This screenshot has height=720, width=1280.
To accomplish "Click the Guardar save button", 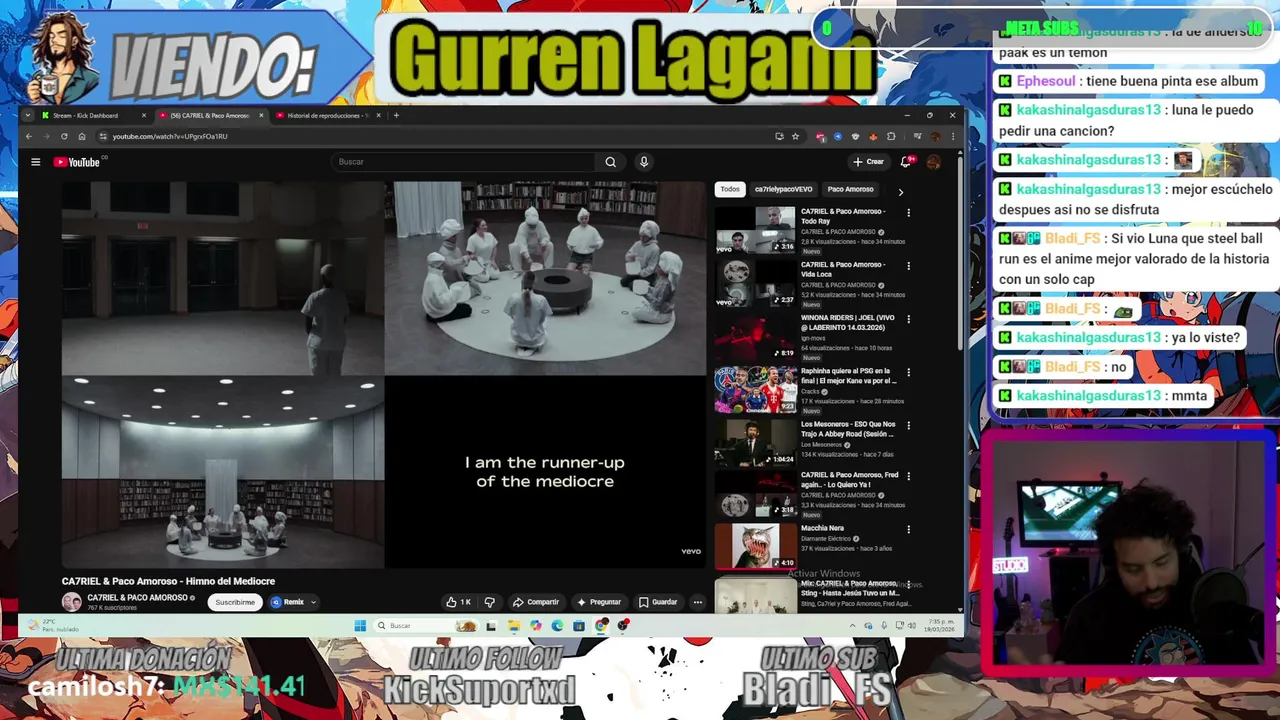I will pyautogui.click(x=658, y=602).
